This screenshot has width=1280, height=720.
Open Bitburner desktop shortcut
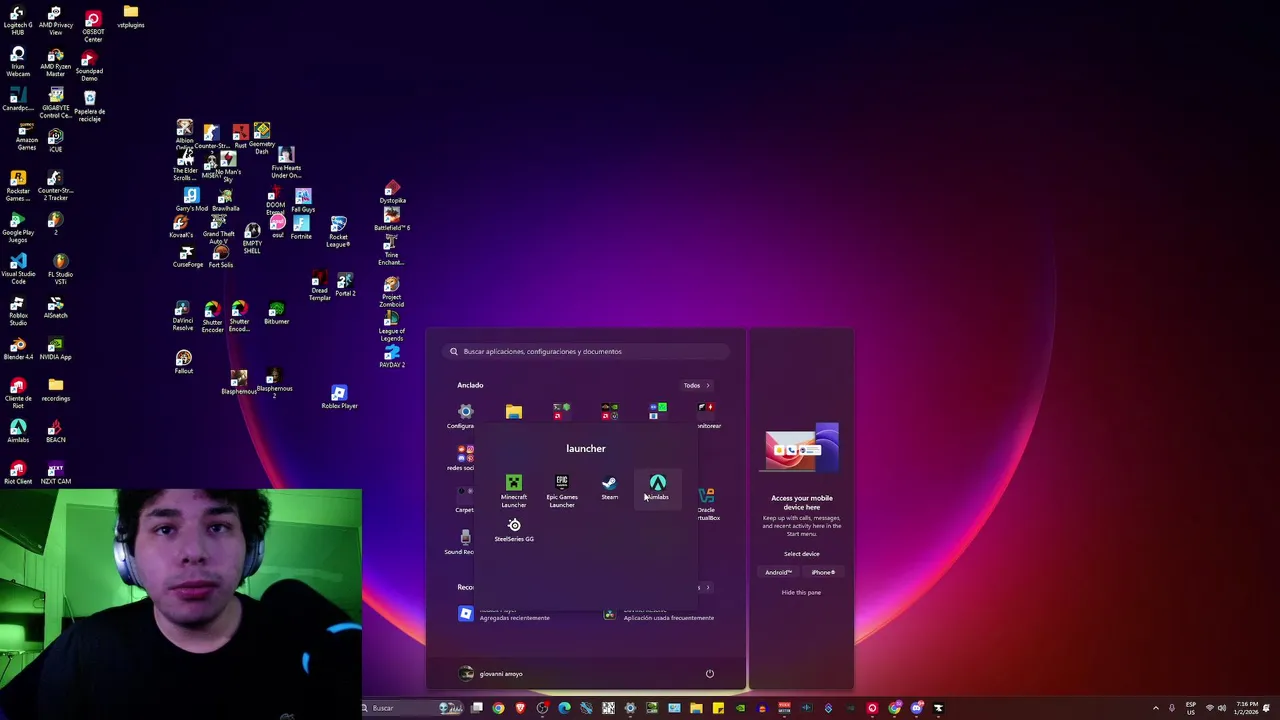coord(276,313)
